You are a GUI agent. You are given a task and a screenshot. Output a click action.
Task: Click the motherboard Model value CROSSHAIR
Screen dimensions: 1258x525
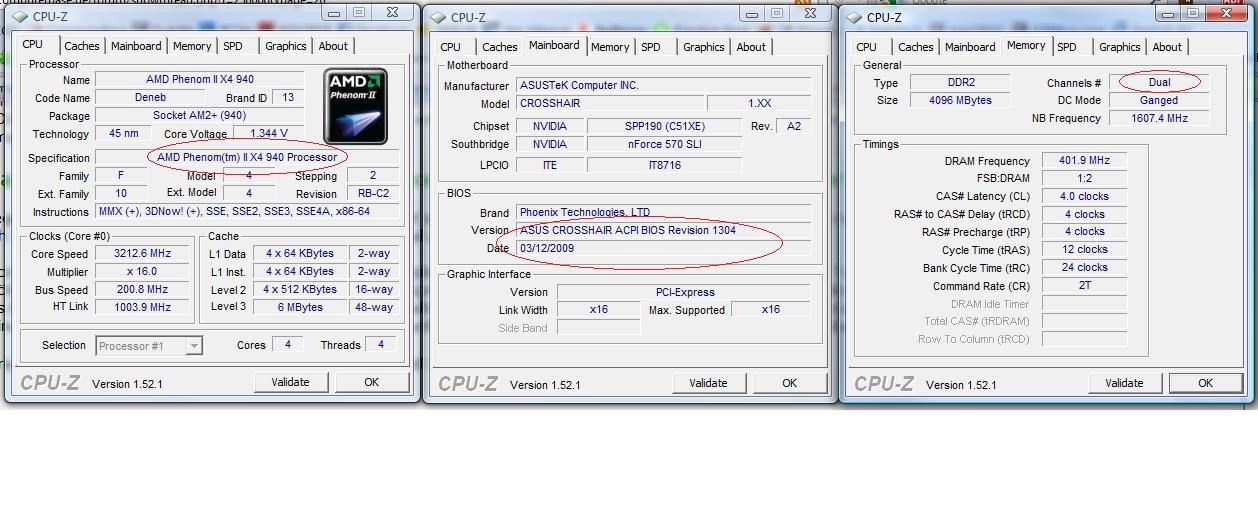tap(610, 104)
